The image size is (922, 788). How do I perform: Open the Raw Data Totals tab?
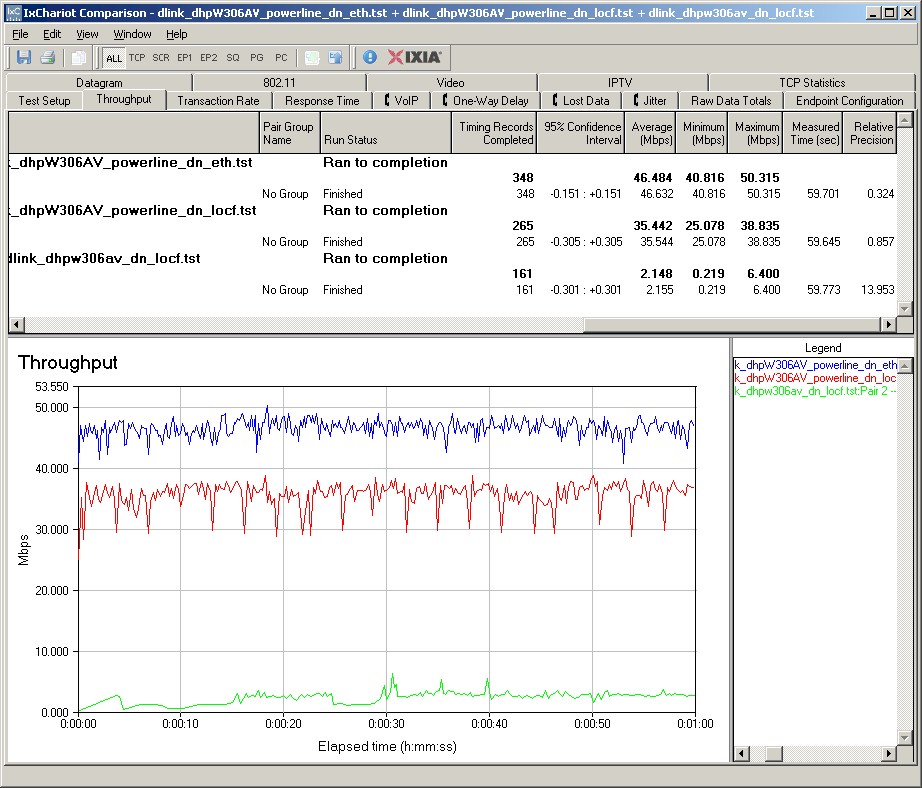731,101
